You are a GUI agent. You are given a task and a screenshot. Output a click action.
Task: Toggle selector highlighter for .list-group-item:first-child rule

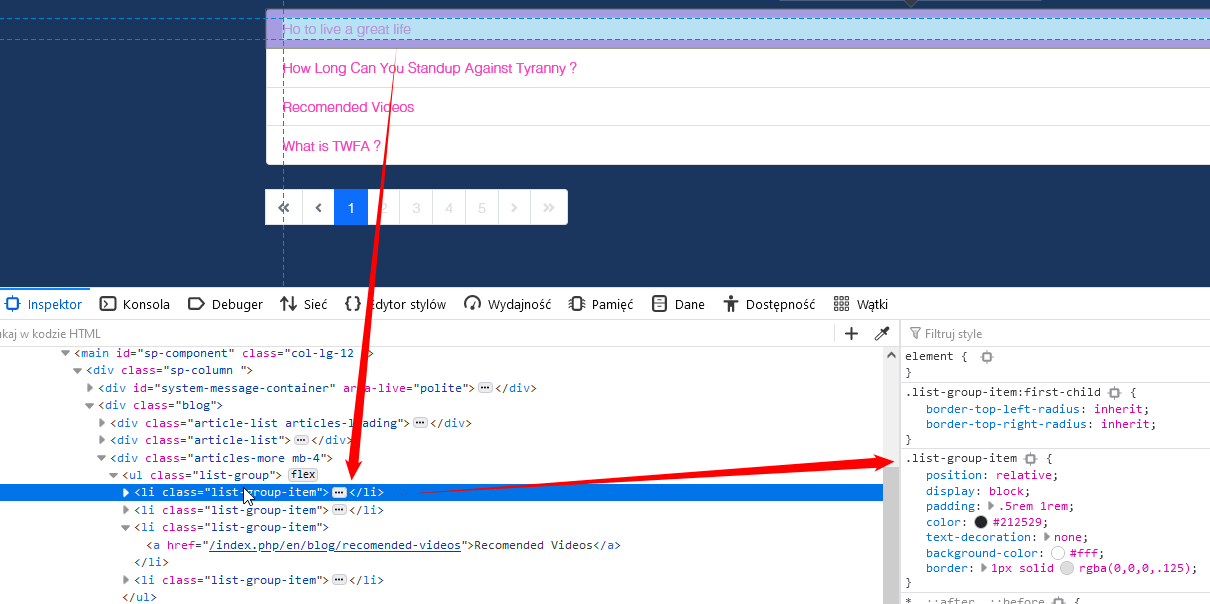pos(1115,393)
